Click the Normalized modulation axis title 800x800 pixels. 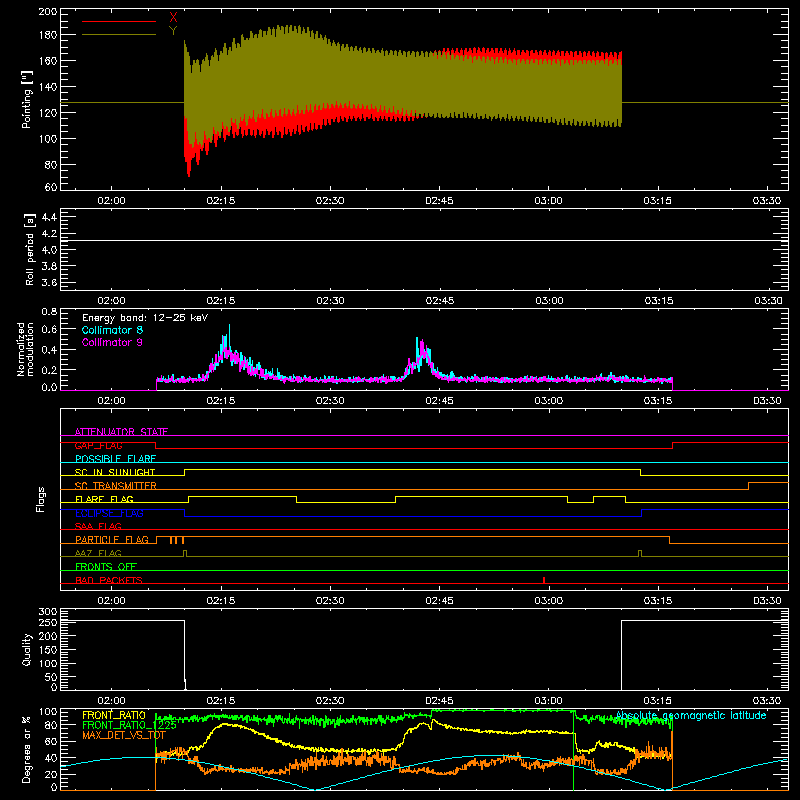point(25,349)
